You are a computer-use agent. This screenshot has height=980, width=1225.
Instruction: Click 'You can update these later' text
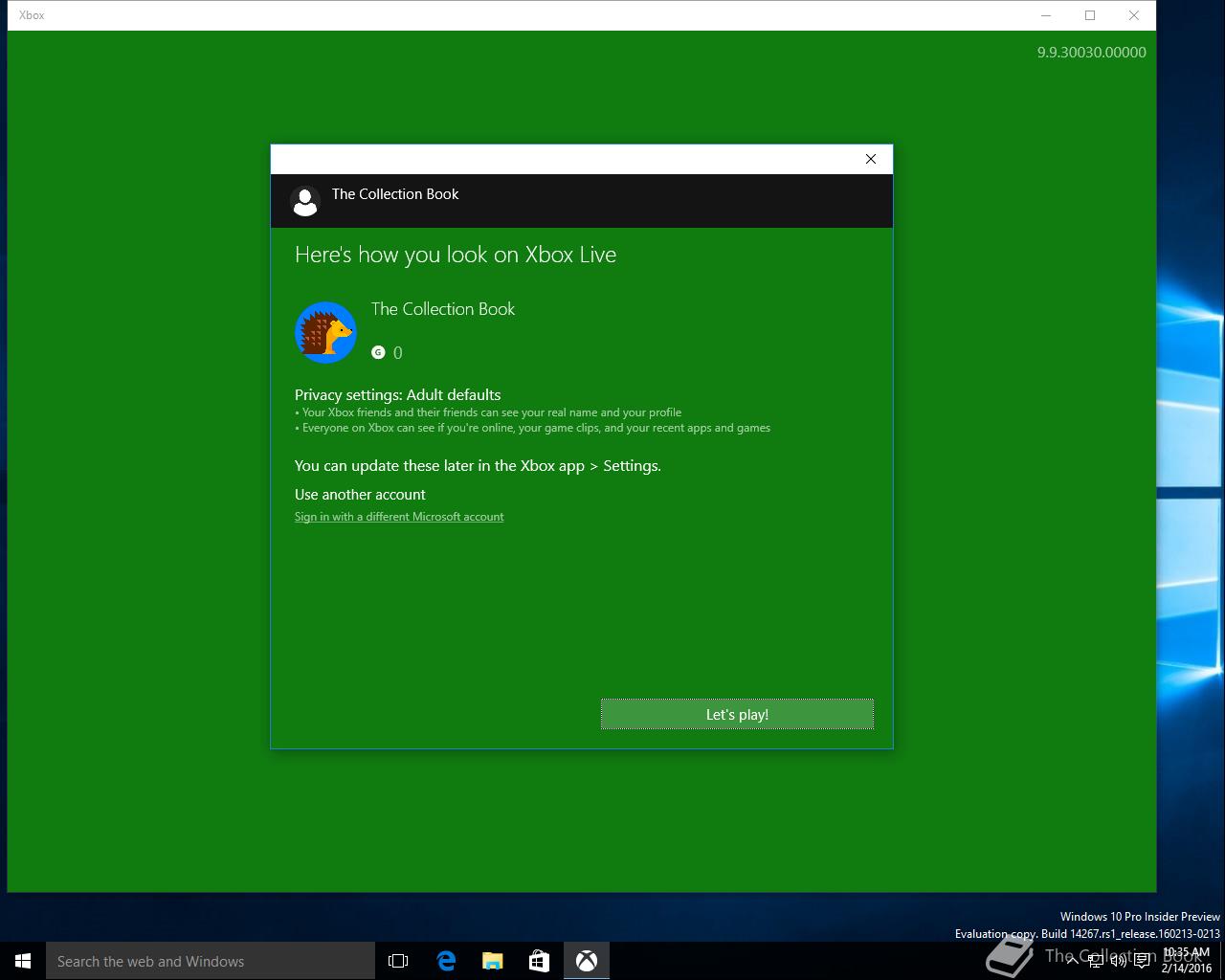[x=478, y=466]
